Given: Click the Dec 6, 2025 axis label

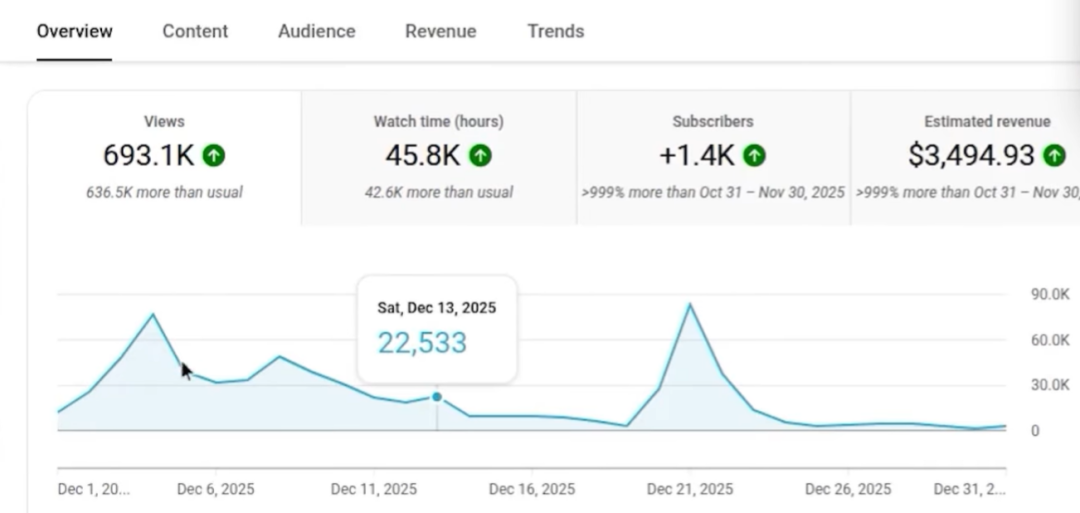Looking at the screenshot, I should (215, 489).
